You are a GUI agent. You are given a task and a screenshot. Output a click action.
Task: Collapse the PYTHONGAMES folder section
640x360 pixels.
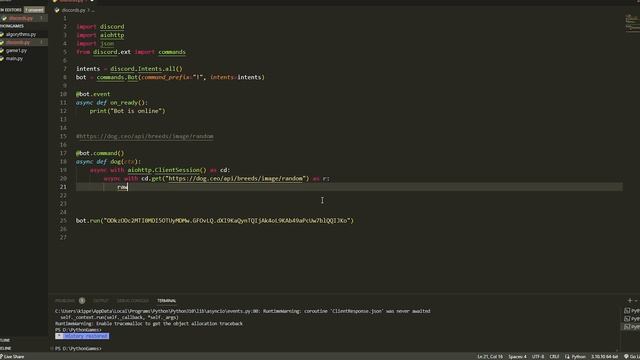point(12,26)
